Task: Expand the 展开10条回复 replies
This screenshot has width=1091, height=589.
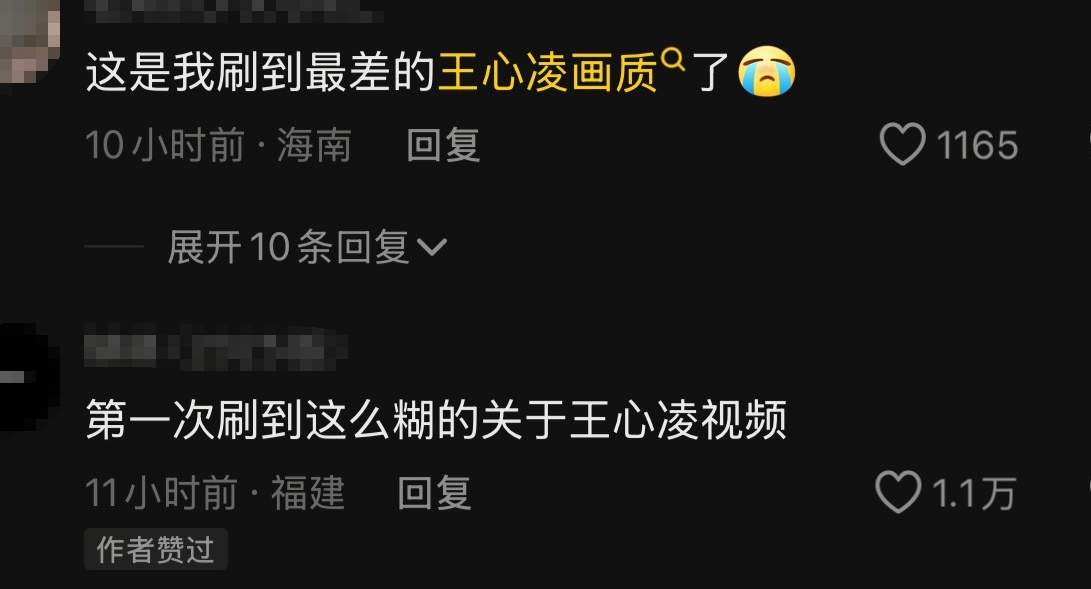Action: (306, 247)
